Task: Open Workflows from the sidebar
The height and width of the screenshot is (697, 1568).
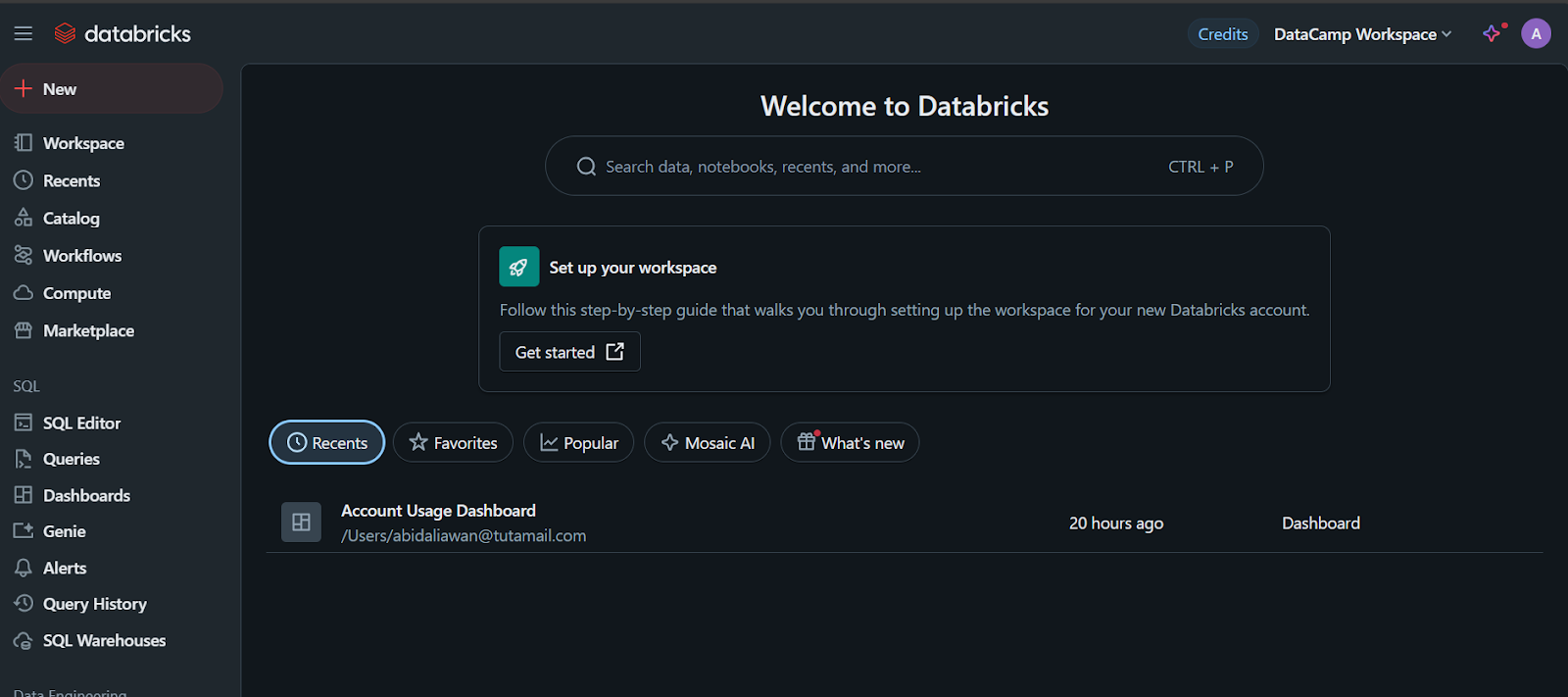Action: (x=82, y=256)
